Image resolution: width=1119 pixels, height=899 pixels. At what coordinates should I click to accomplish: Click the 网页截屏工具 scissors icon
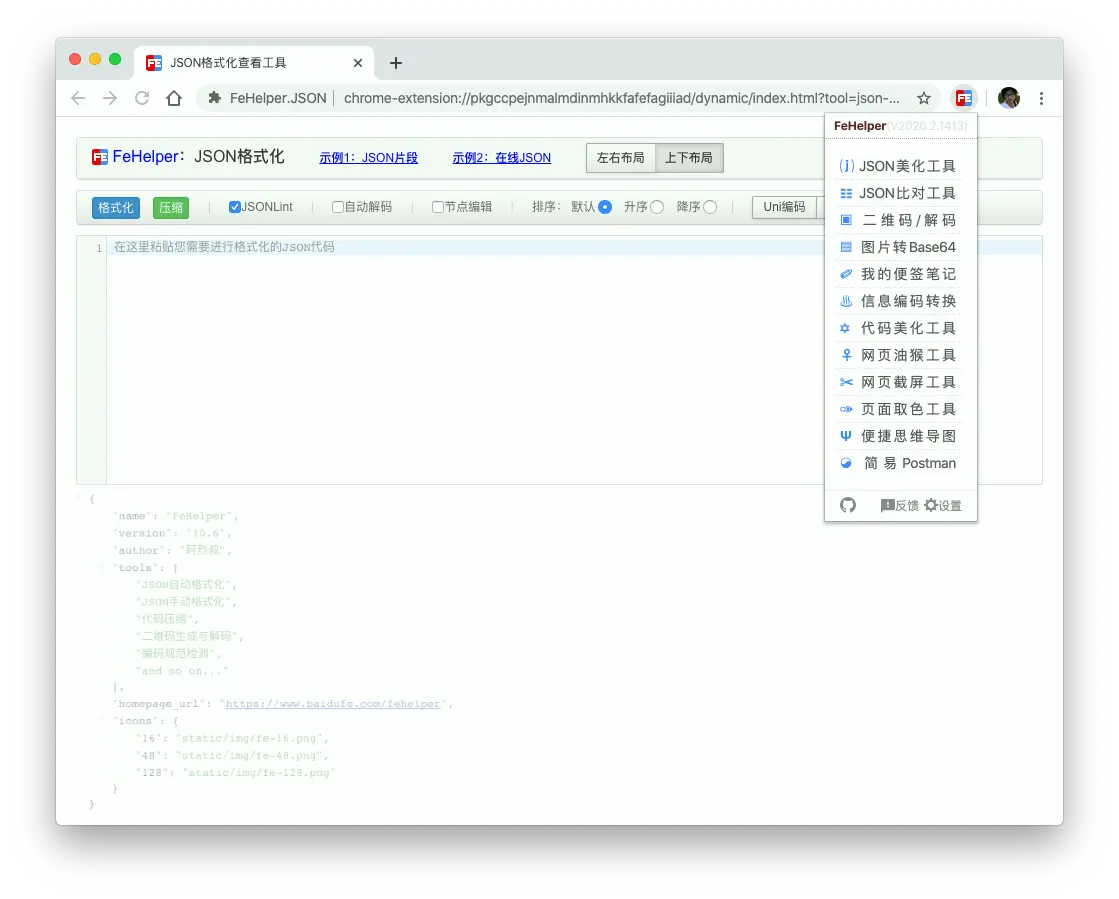[x=846, y=382]
